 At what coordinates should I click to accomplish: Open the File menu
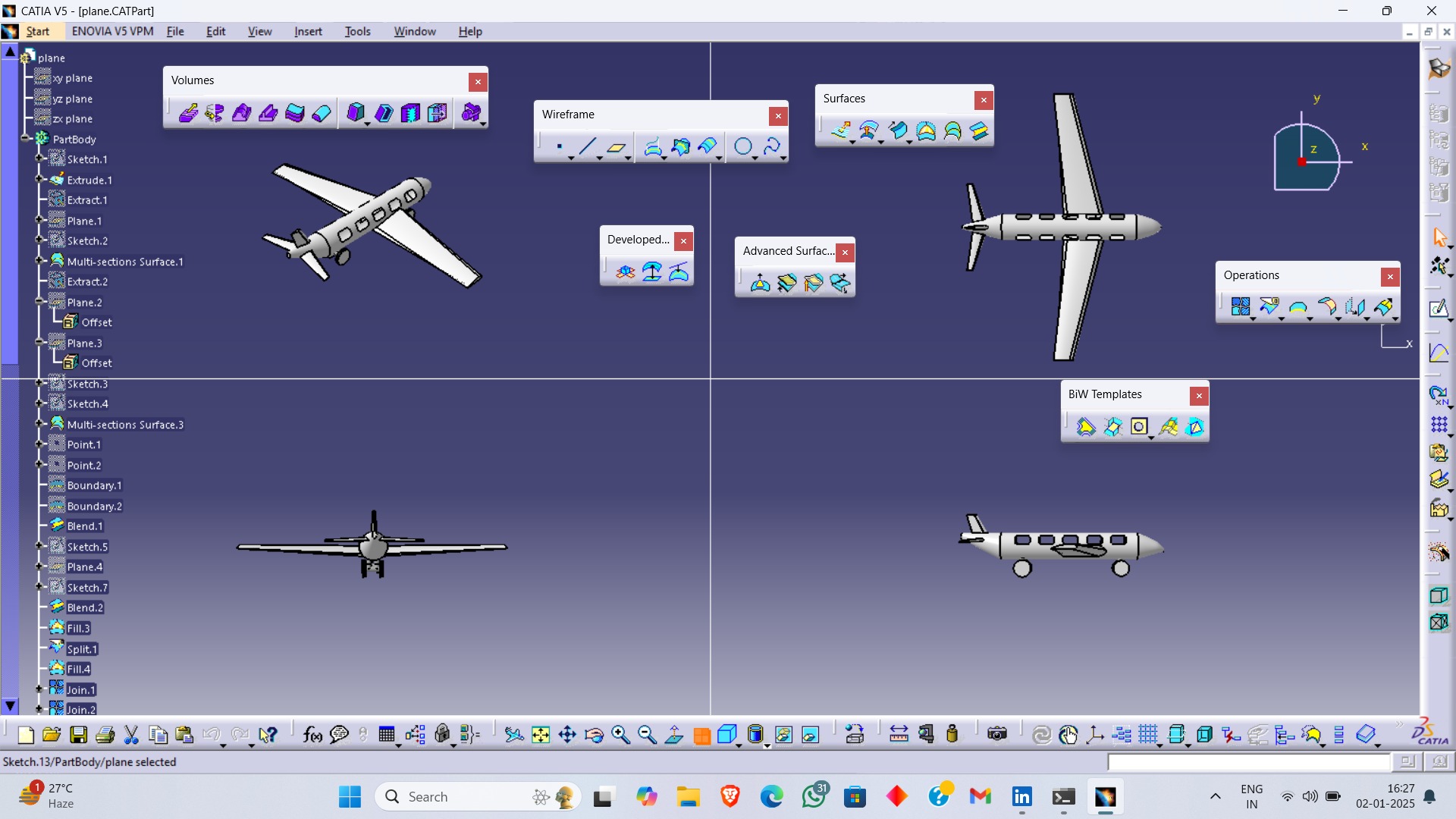pyautogui.click(x=175, y=31)
